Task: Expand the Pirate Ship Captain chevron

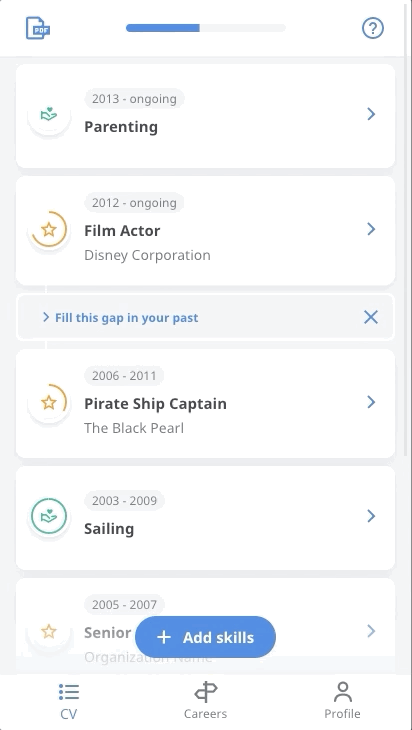Action: (x=371, y=402)
